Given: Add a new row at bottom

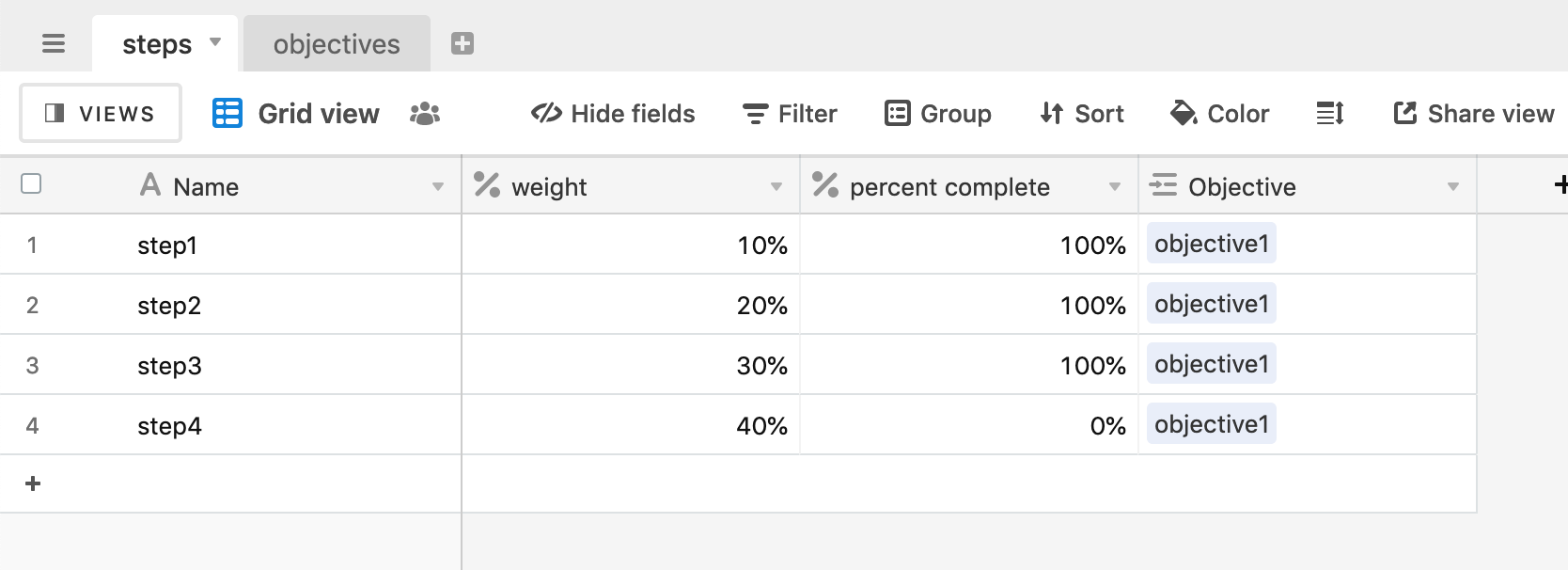Looking at the screenshot, I should point(33,483).
